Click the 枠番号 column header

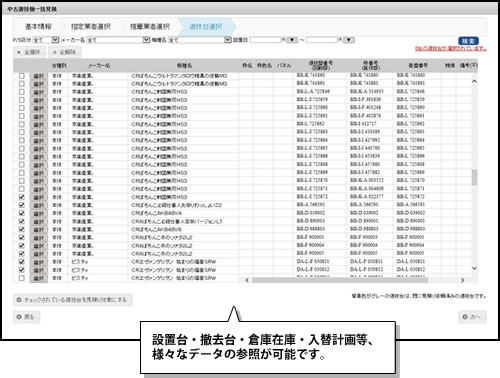(x=370, y=65)
